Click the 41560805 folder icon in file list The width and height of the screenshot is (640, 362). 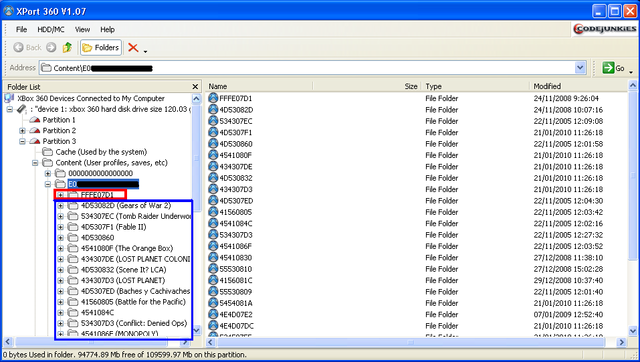click(x=213, y=212)
